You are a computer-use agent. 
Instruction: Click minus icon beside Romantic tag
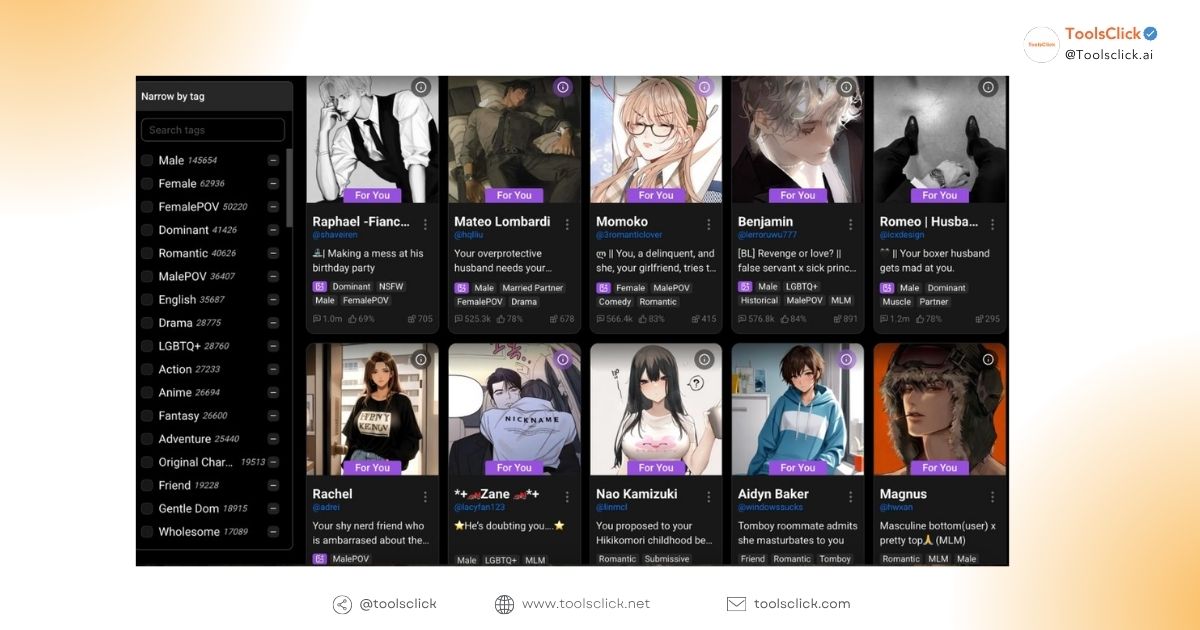tap(273, 253)
